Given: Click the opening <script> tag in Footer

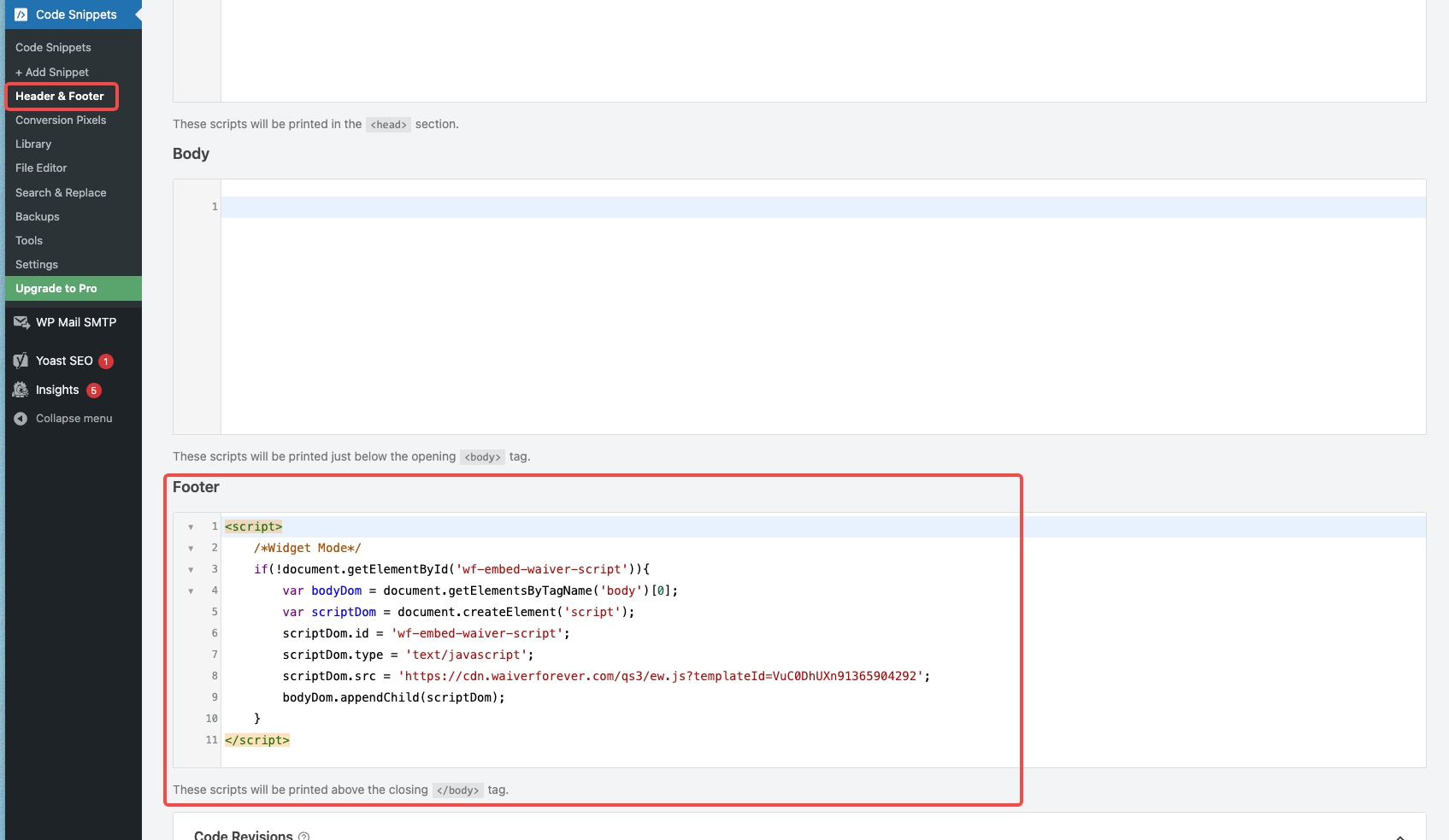Looking at the screenshot, I should point(254,527).
